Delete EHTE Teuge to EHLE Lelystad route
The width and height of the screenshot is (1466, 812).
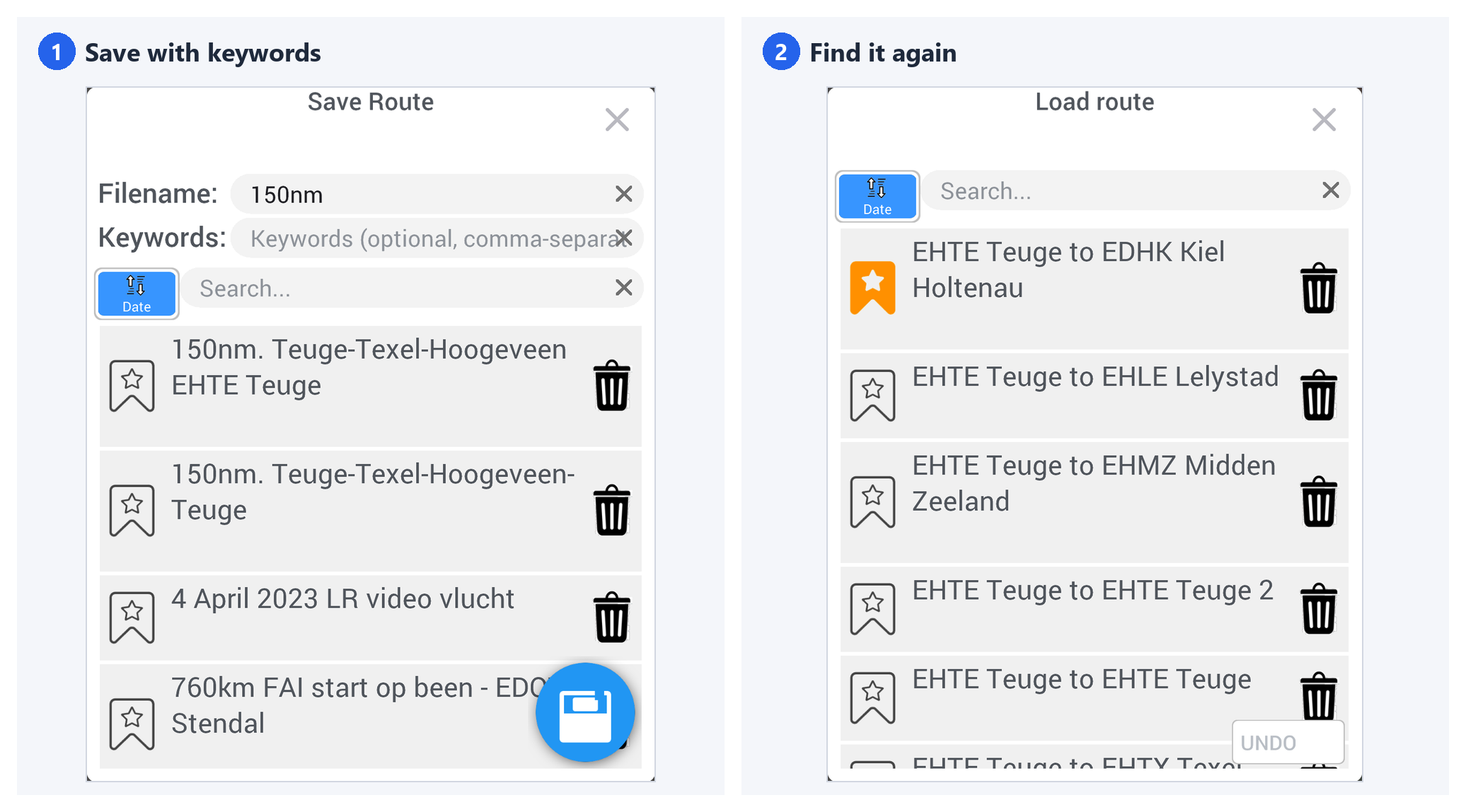[1319, 395]
